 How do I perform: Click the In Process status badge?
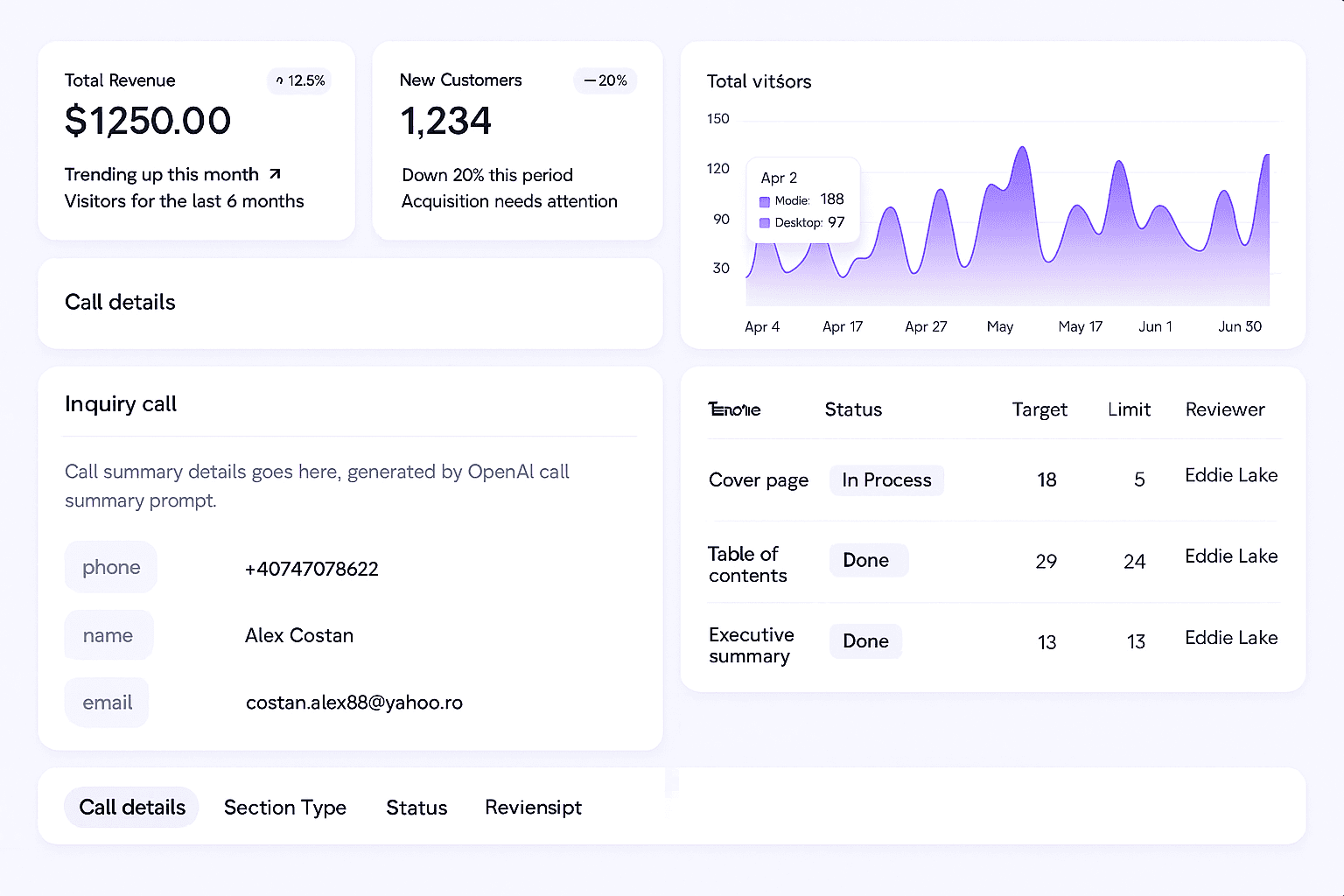click(x=886, y=480)
